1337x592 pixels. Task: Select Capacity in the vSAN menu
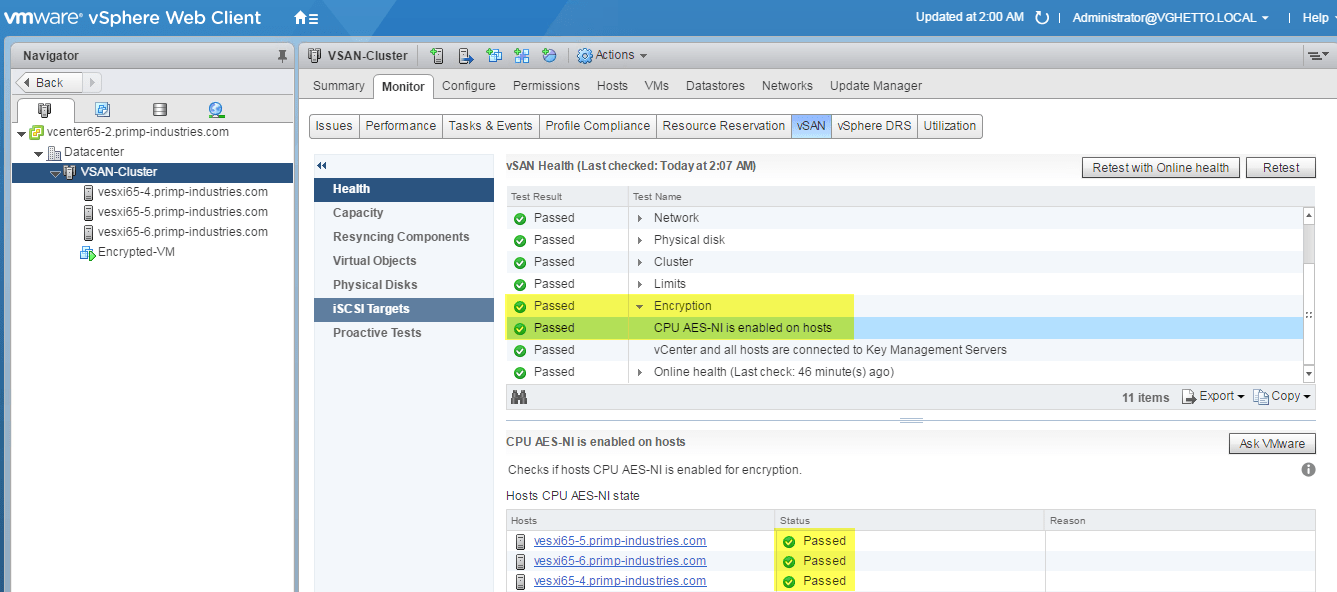(404, 213)
